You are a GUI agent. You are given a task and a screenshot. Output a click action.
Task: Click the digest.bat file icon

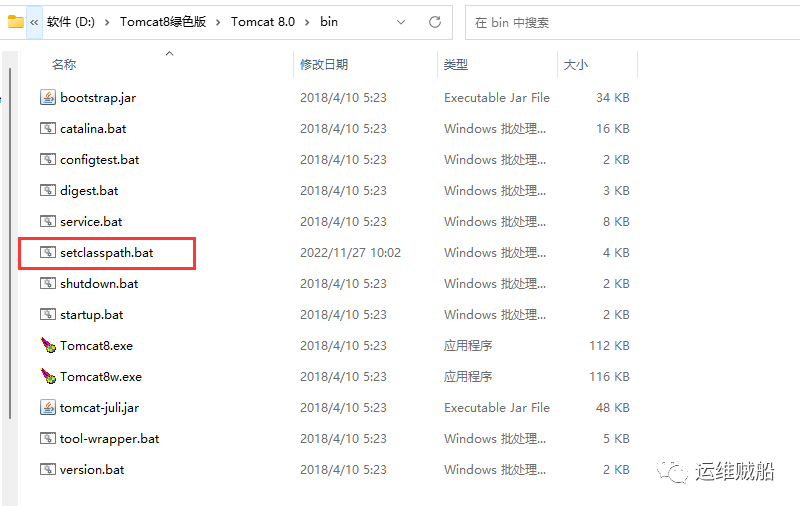coord(47,191)
